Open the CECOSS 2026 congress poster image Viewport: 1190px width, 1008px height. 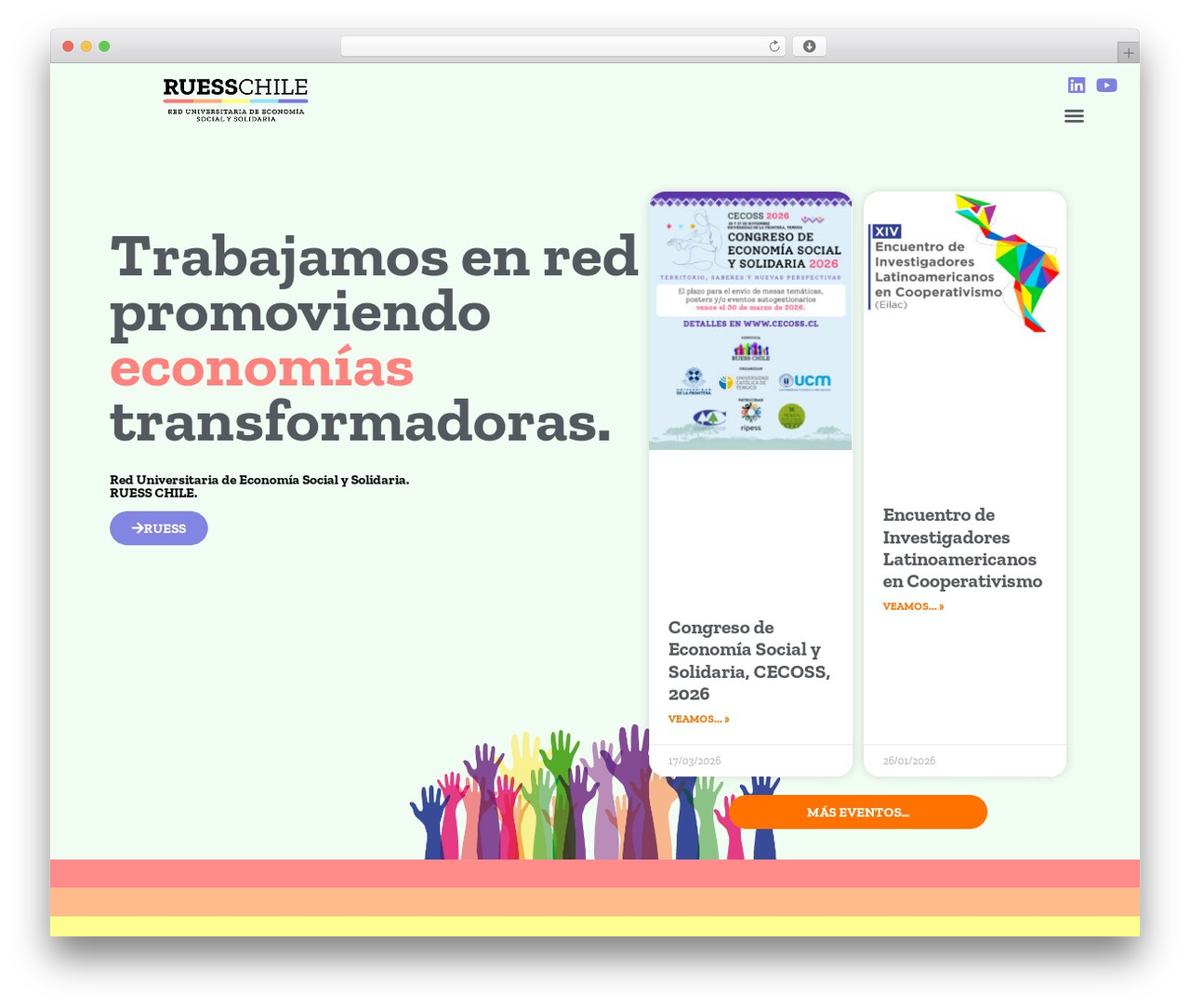click(x=750, y=321)
